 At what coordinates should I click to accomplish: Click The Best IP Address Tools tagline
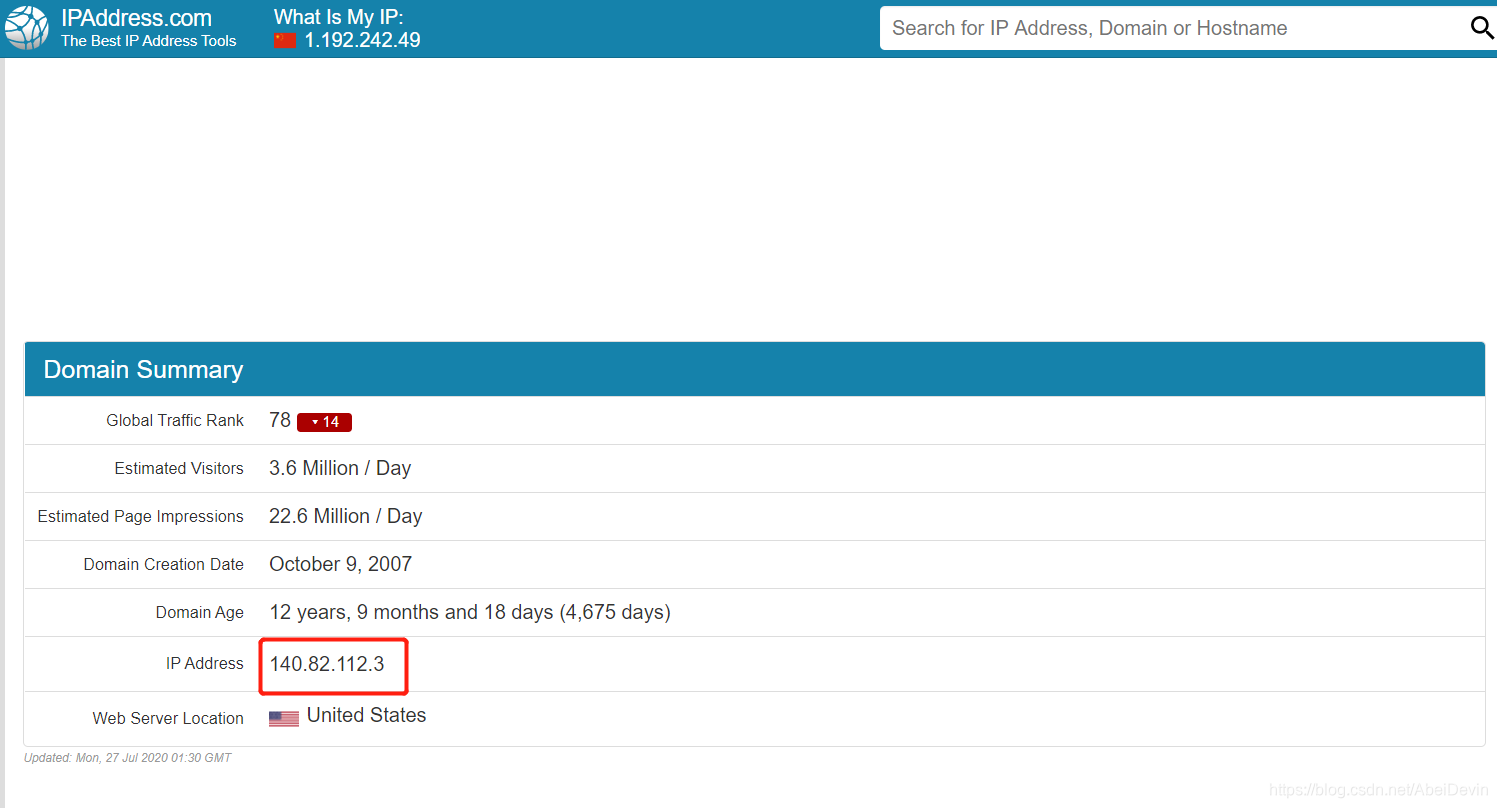149,41
